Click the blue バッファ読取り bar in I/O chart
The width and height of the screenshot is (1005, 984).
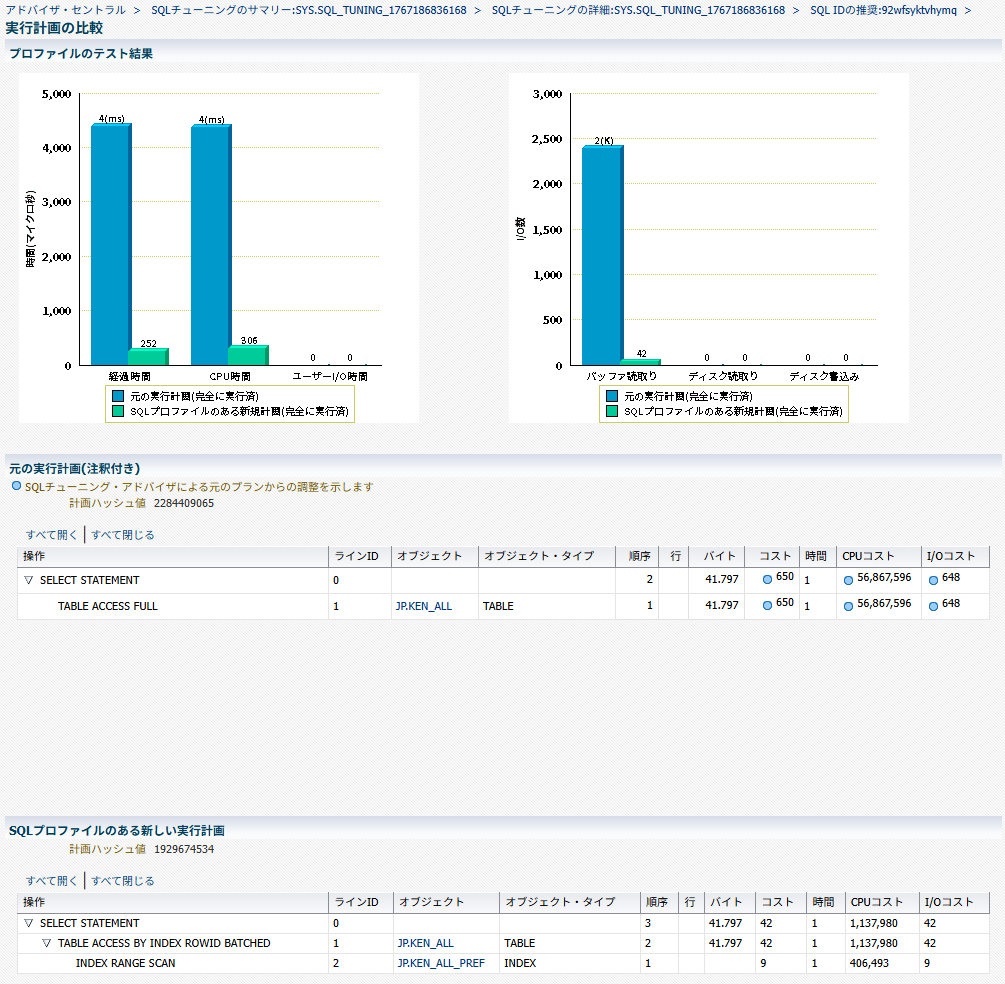click(602, 255)
